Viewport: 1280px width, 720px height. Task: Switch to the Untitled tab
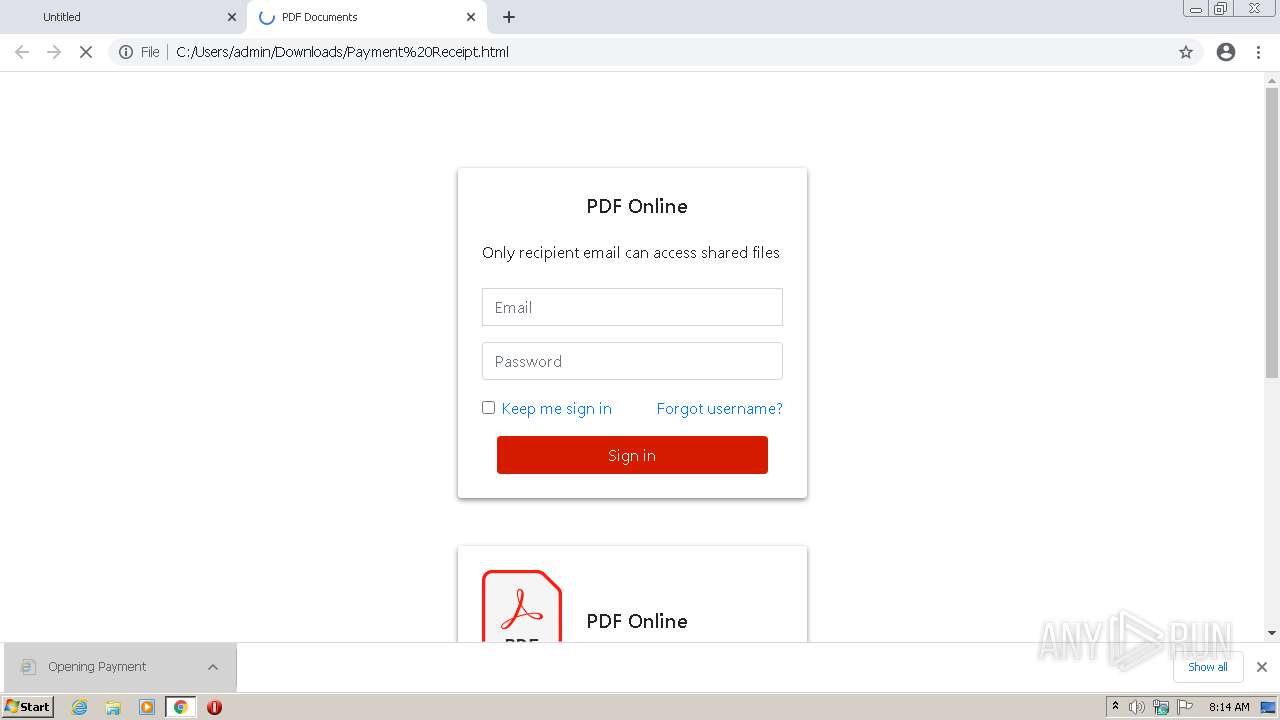click(x=124, y=17)
